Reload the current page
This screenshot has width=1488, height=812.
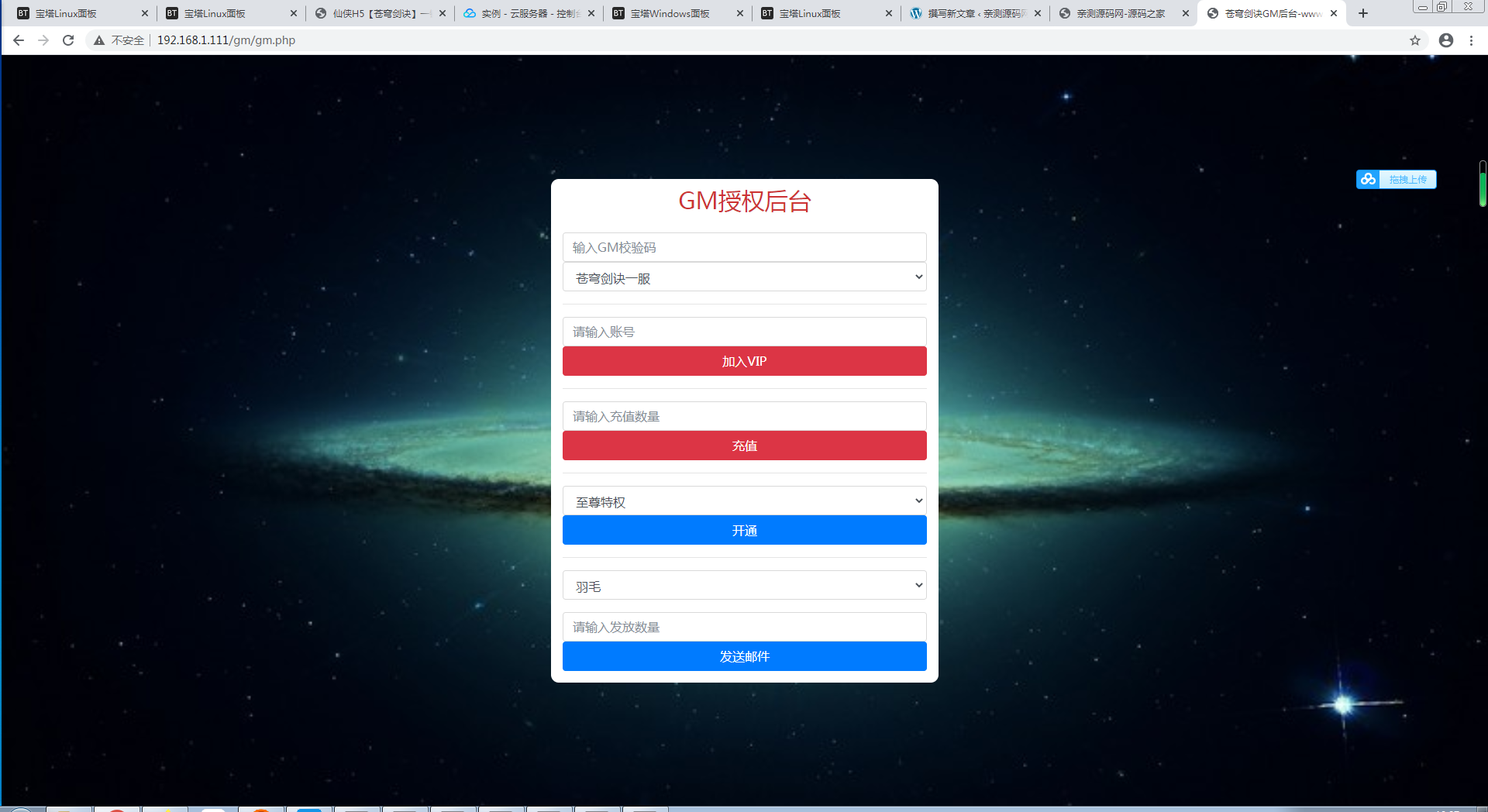(x=68, y=40)
